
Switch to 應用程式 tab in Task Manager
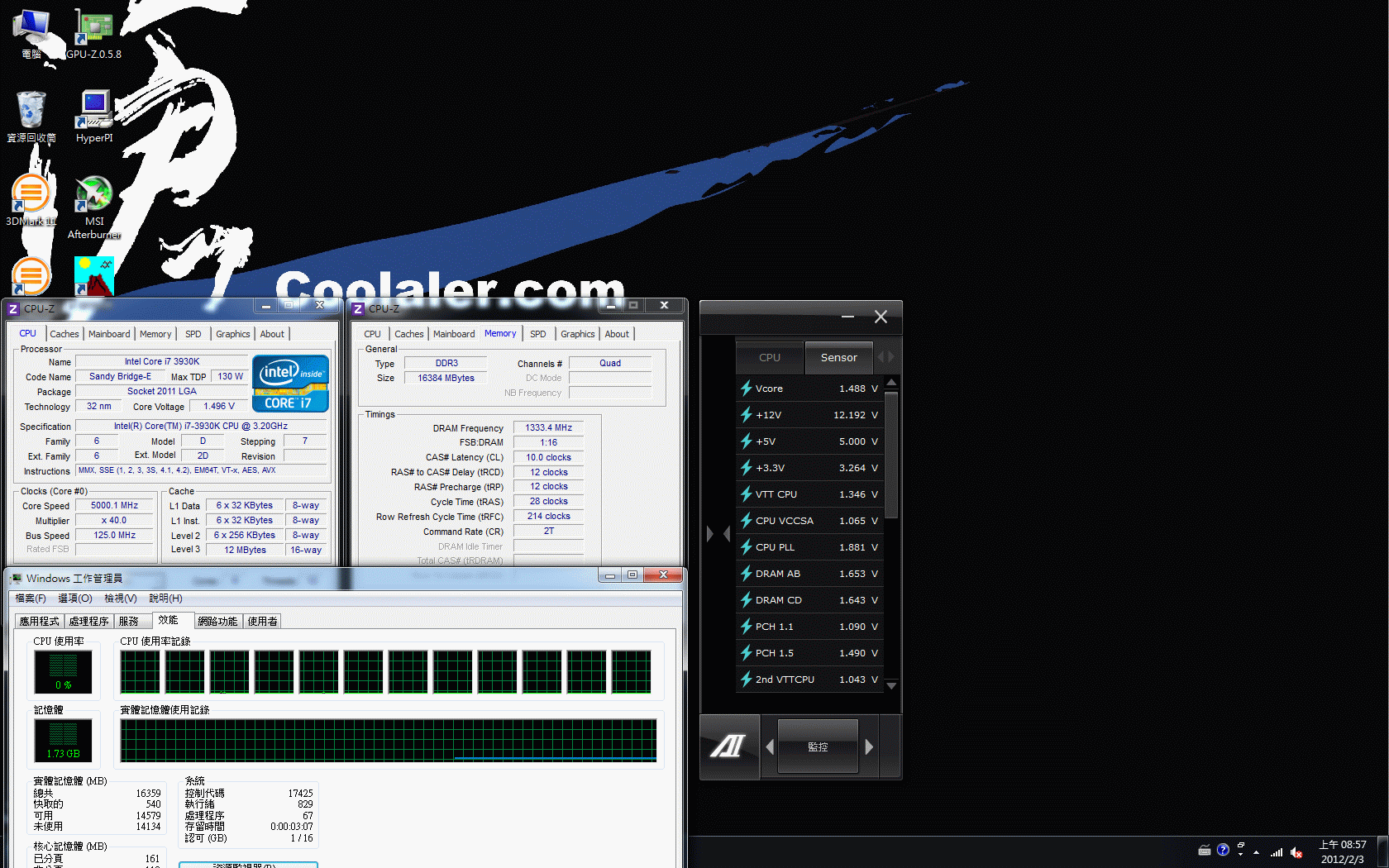[40, 621]
